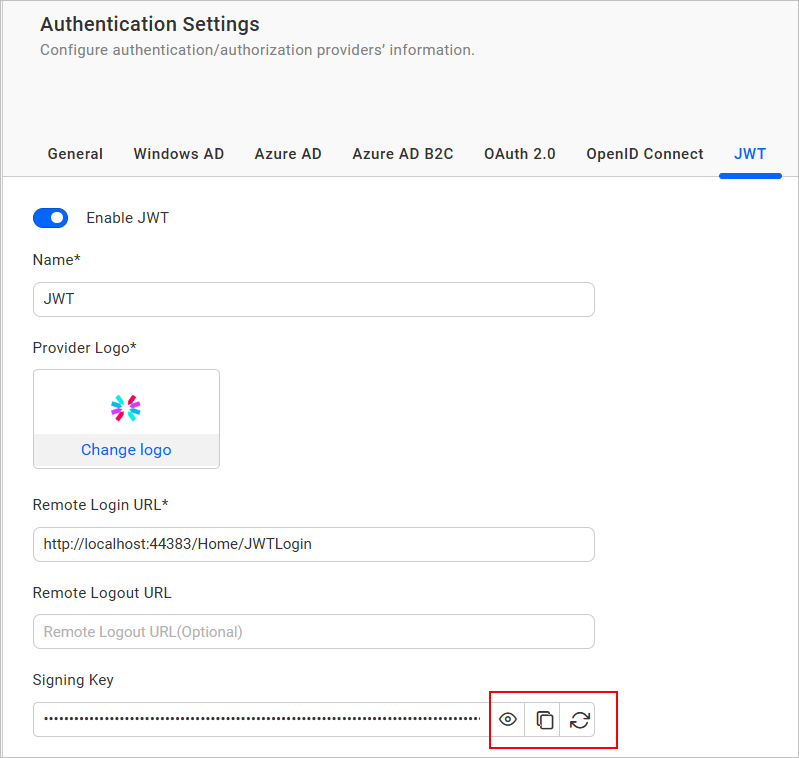The height and width of the screenshot is (758, 799).
Task: Show the hidden signing key with eye icon
Action: [x=508, y=719]
